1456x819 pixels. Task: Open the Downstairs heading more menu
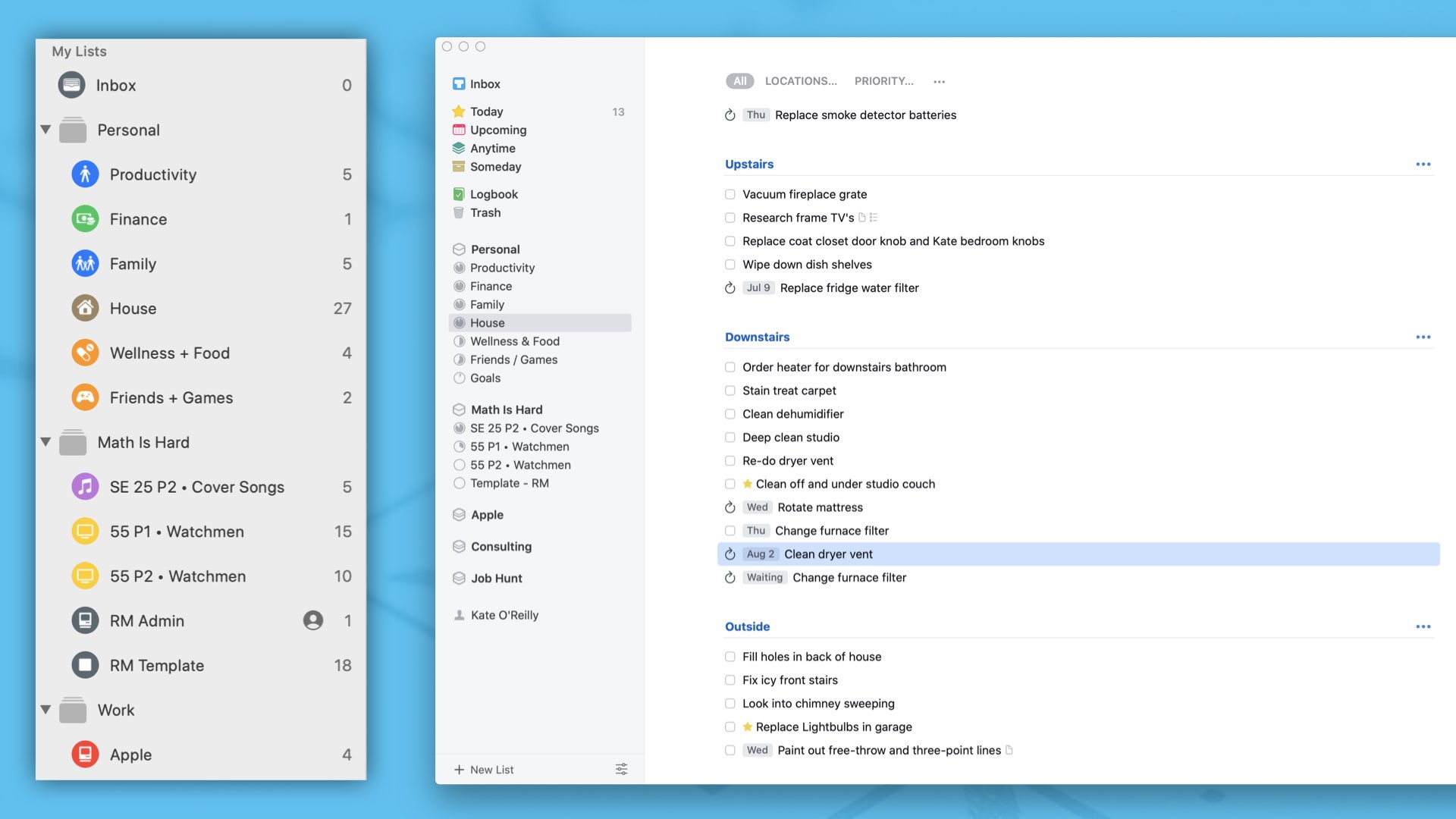1423,337
